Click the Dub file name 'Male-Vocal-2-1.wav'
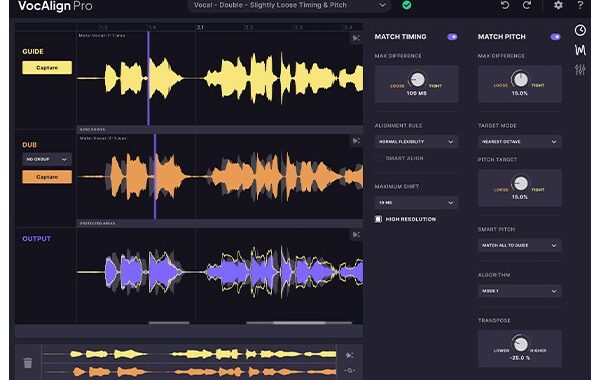Image resolution: width=600 pixels, height=380 pixels. (x=103, y=138)
